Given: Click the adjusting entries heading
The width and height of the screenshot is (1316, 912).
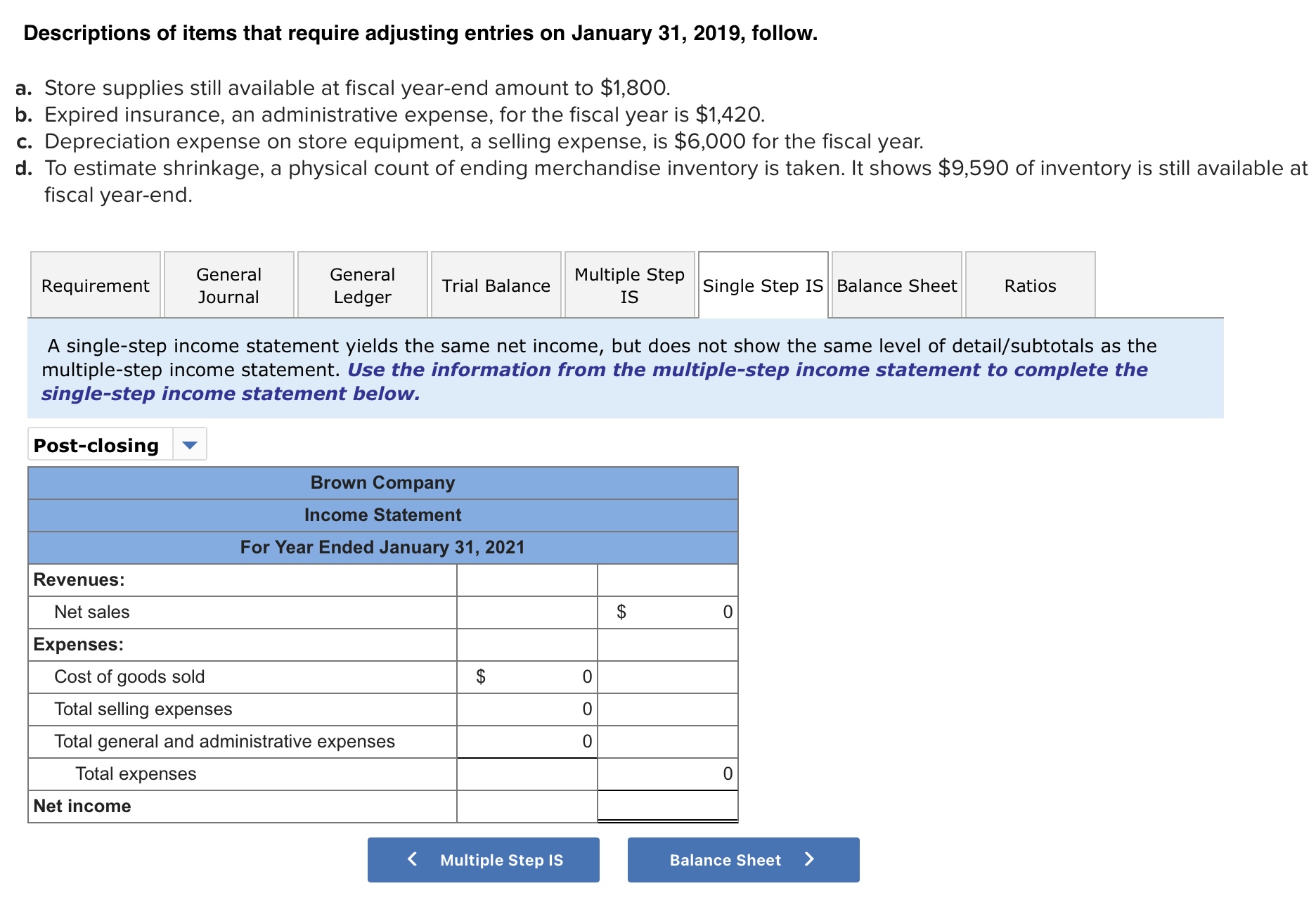Looking at the screenshot, I should tap(420, 33).
